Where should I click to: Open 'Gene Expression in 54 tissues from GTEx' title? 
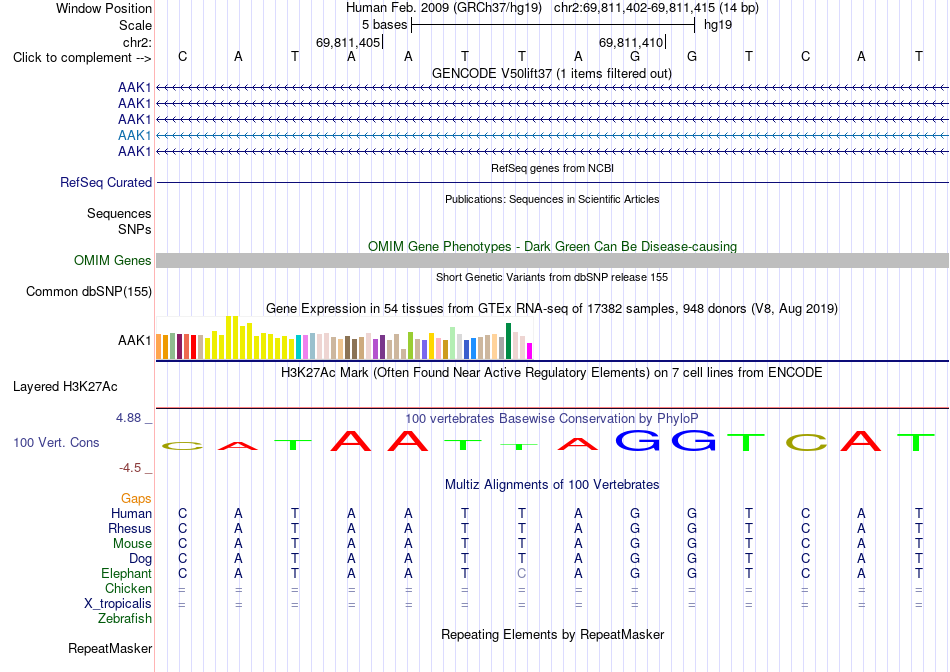(x=552, y=308)
